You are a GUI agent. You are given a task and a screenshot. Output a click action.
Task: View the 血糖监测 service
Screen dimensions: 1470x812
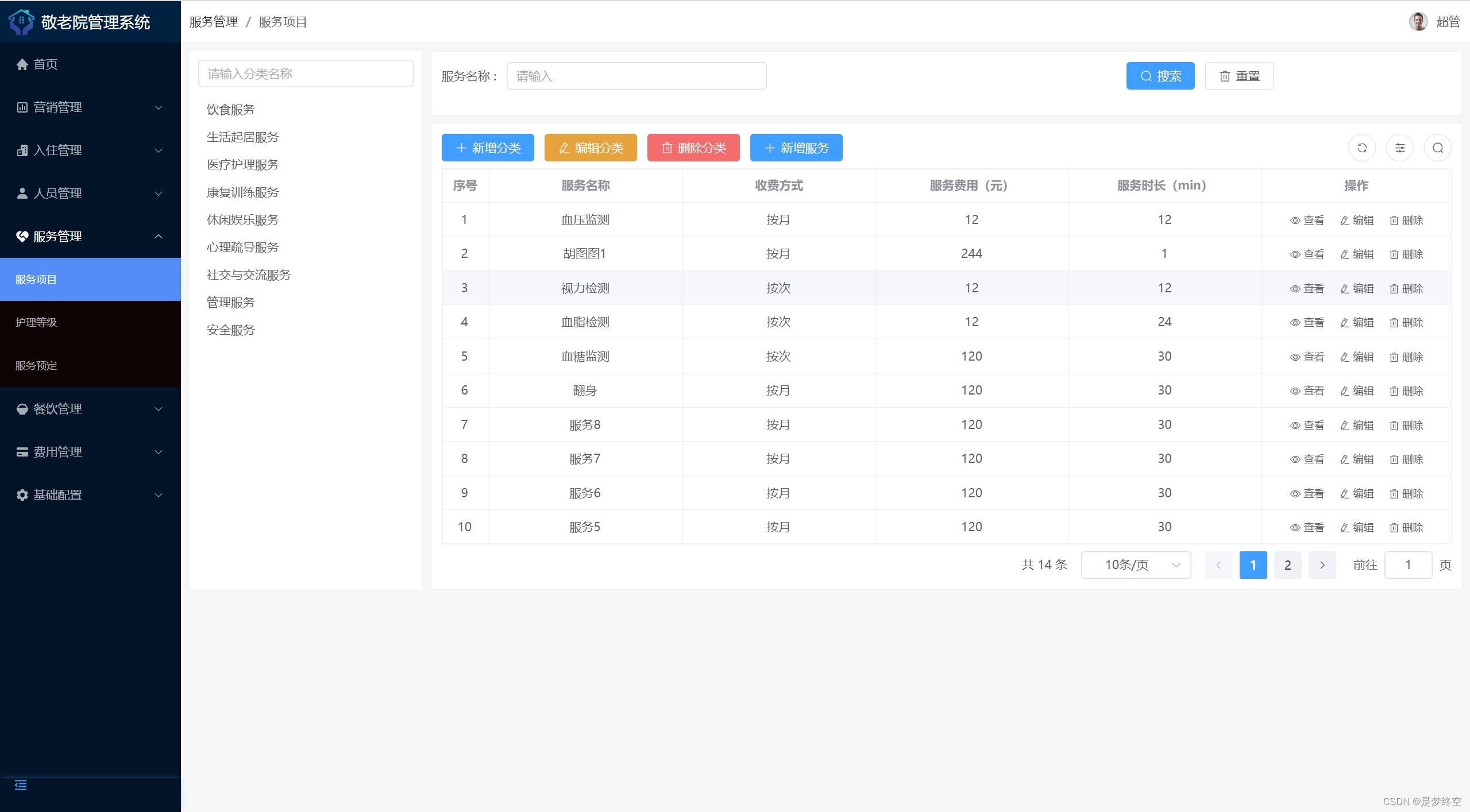pos(1307,357)
